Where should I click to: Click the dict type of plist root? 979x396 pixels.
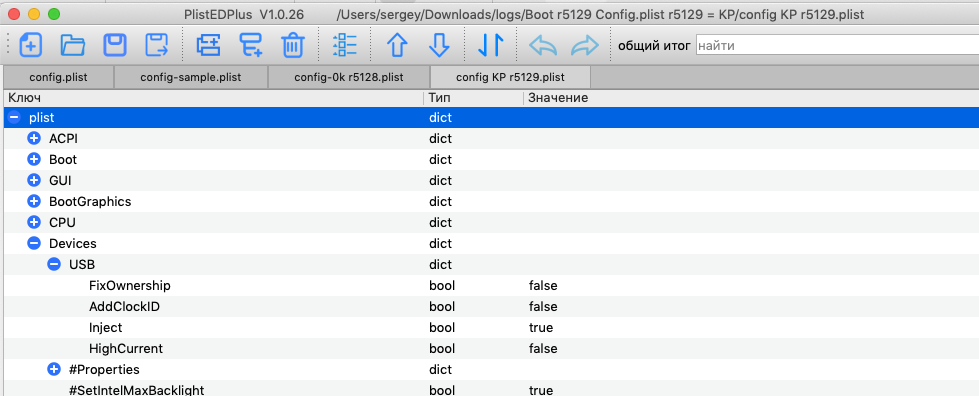(440, 117)
